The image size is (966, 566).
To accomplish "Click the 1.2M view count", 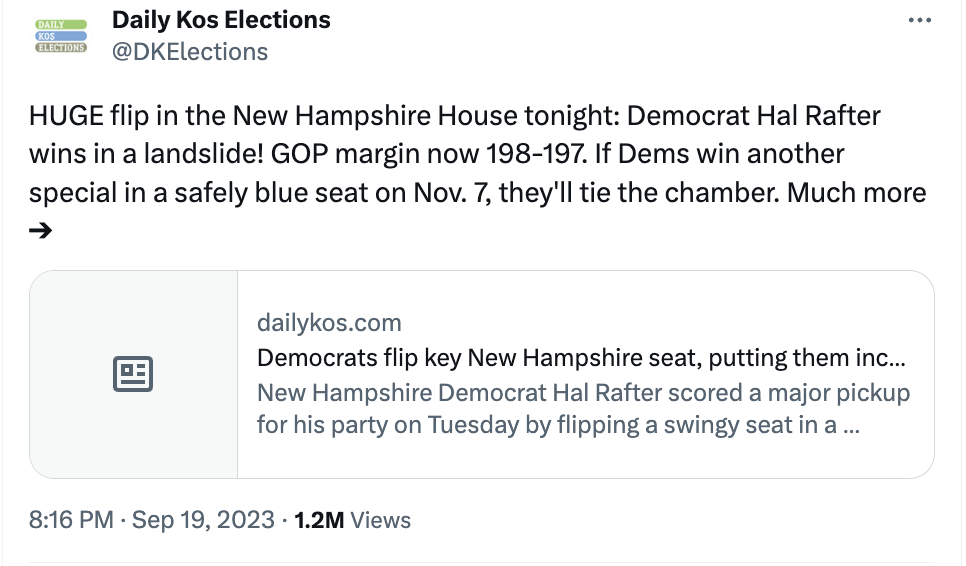I will (320, 520).
